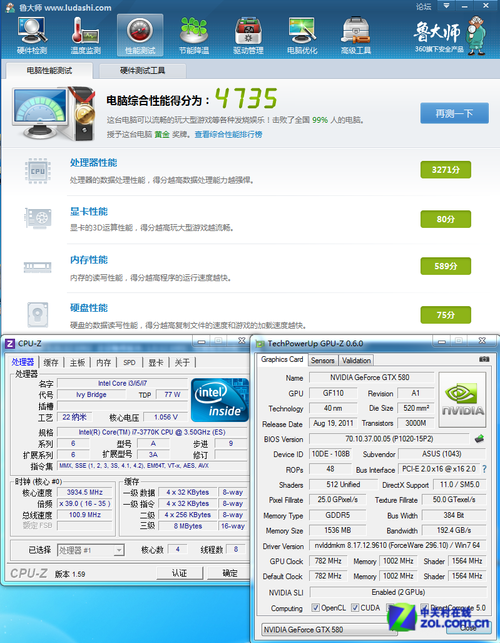Open the 处理器 #1 selection dropdown
Viewport: 500px width, 643px height.
91,550
